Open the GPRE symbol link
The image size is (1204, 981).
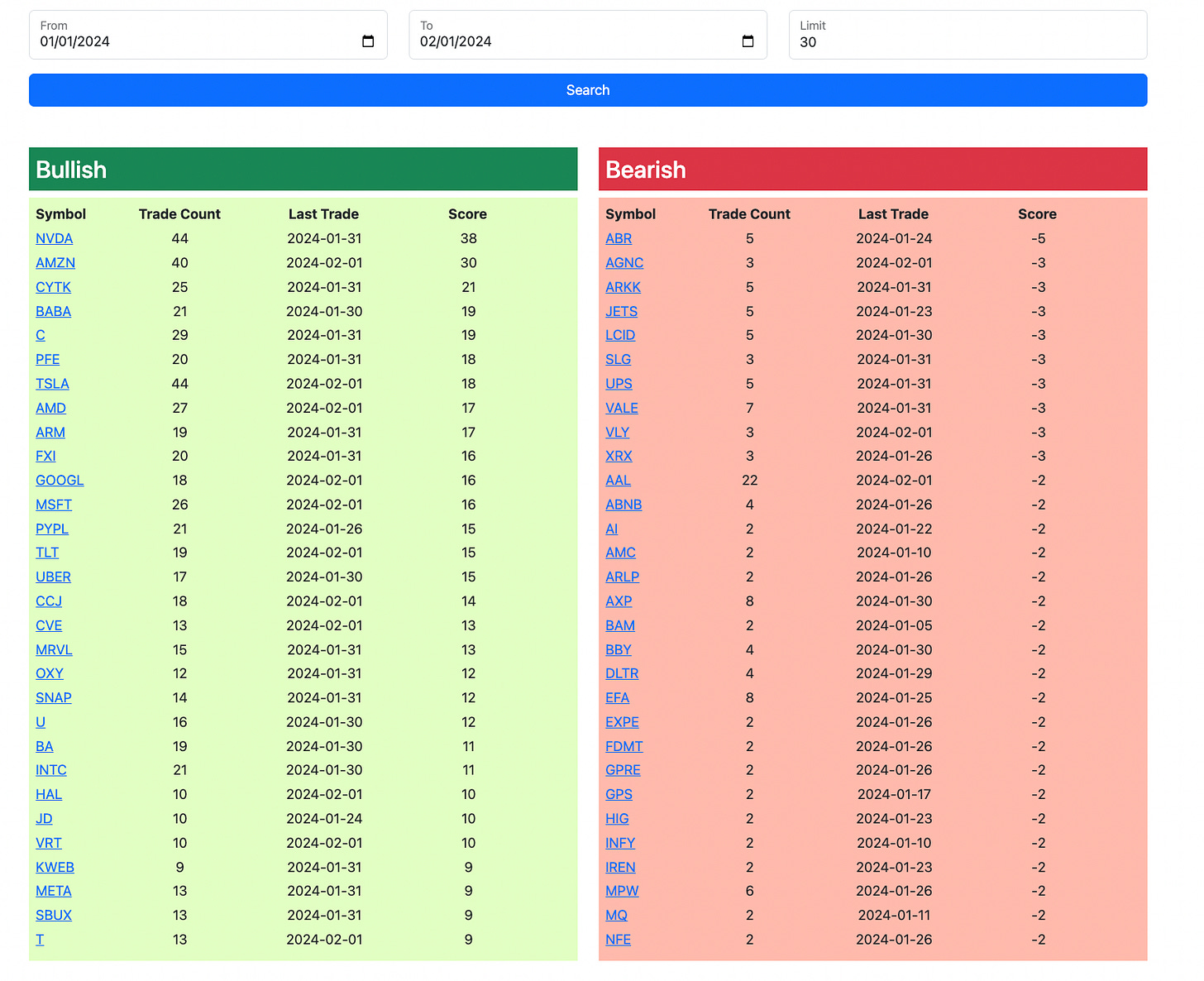[623, 769]
